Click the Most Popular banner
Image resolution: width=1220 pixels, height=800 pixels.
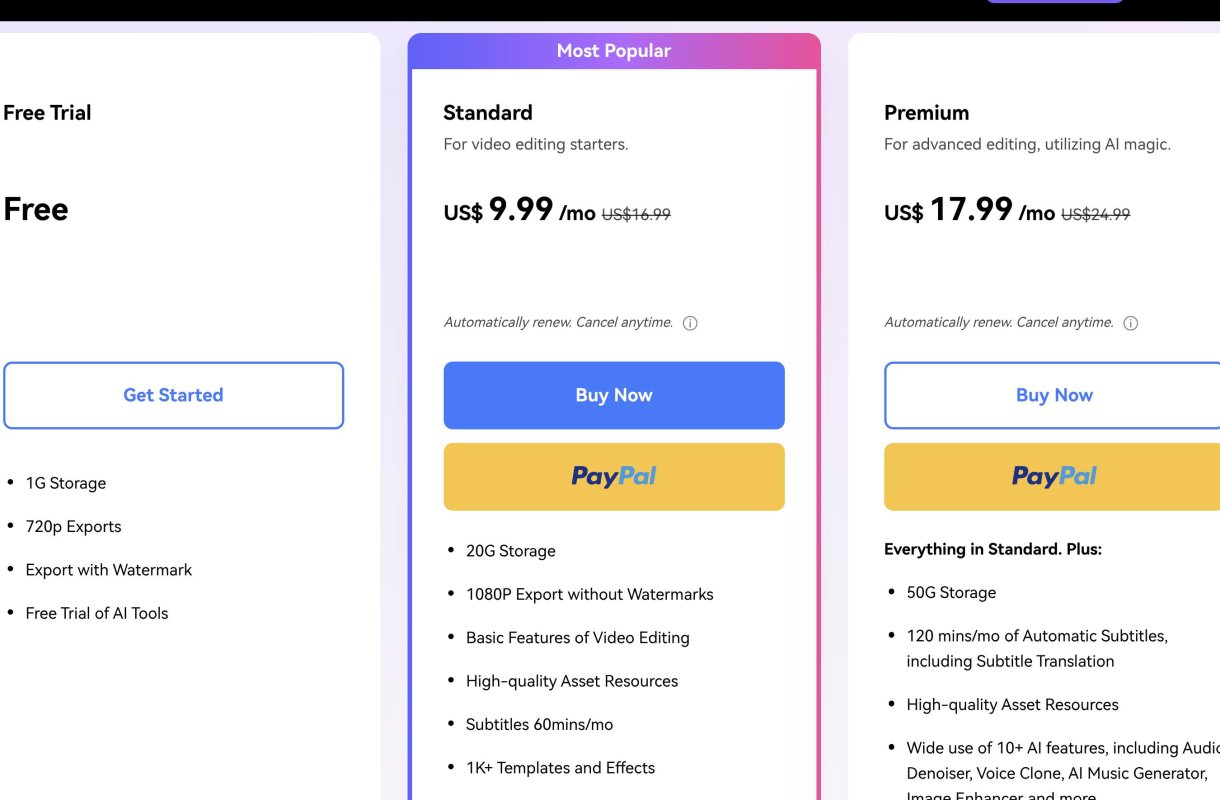click(x=614, y=51)
